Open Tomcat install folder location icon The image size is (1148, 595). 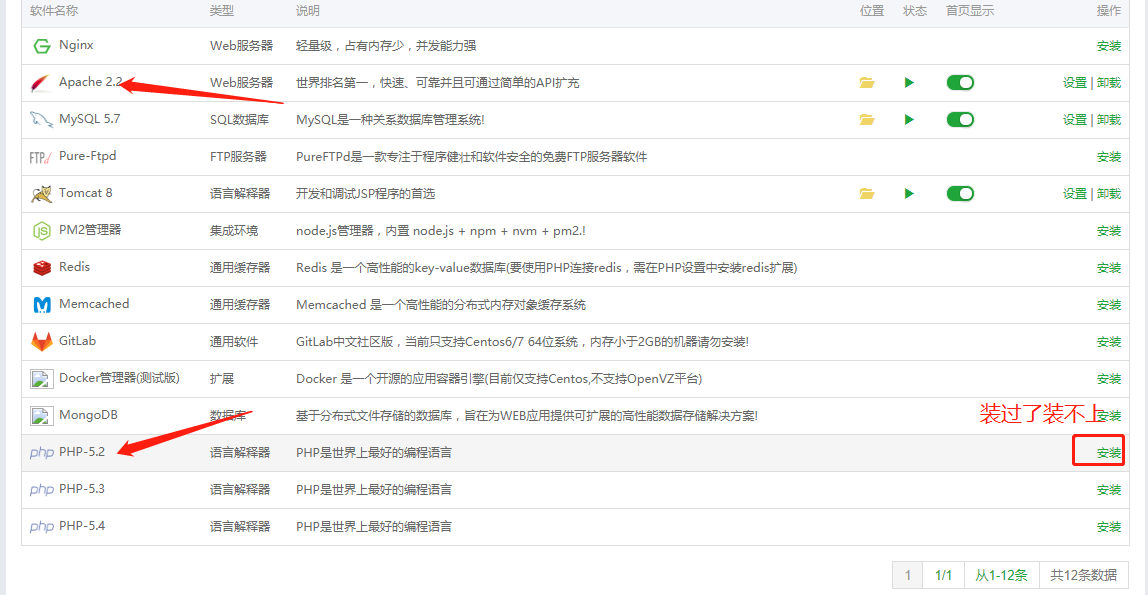(867, 193)
